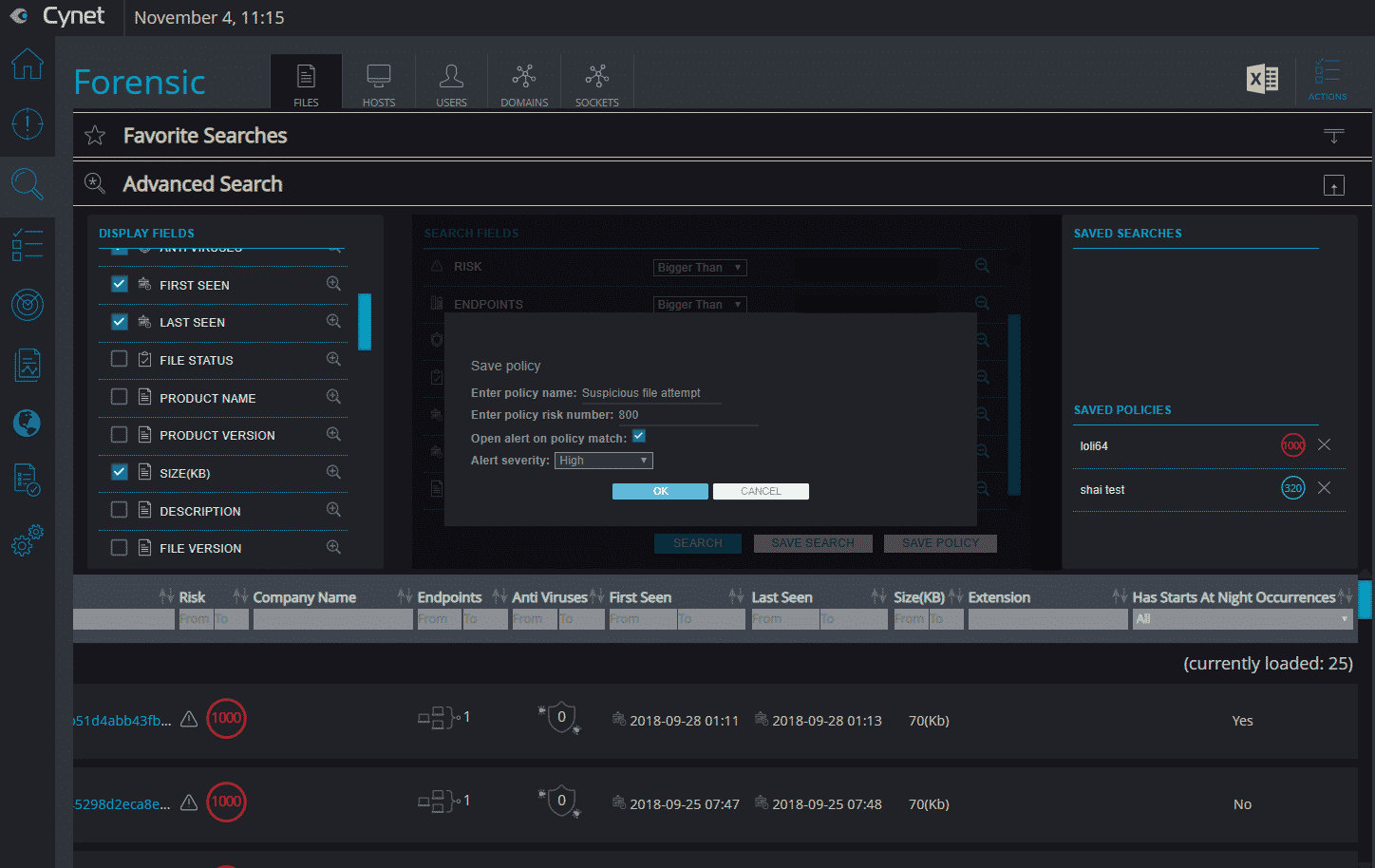Add FIRST SEEN to search fields
The height and width of the screenshot is (868, 1375).
pos(333,283)
